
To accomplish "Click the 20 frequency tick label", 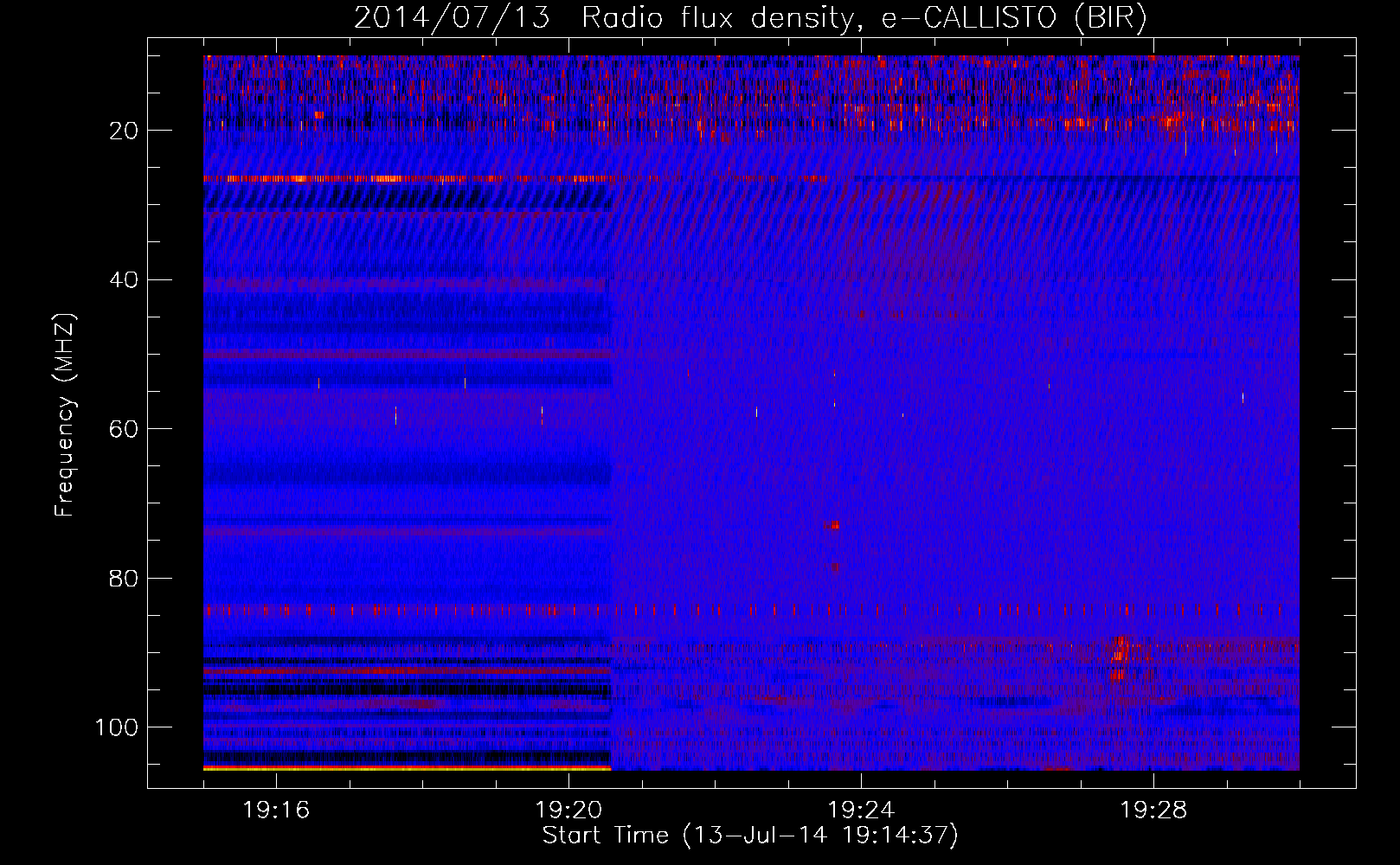I will [x=124, y=131].
